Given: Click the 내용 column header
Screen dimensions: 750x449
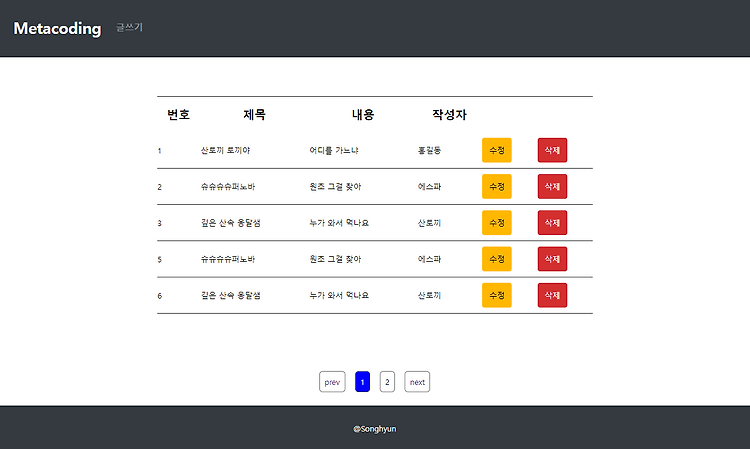Looking at the screenshot, I should point(363,115).
